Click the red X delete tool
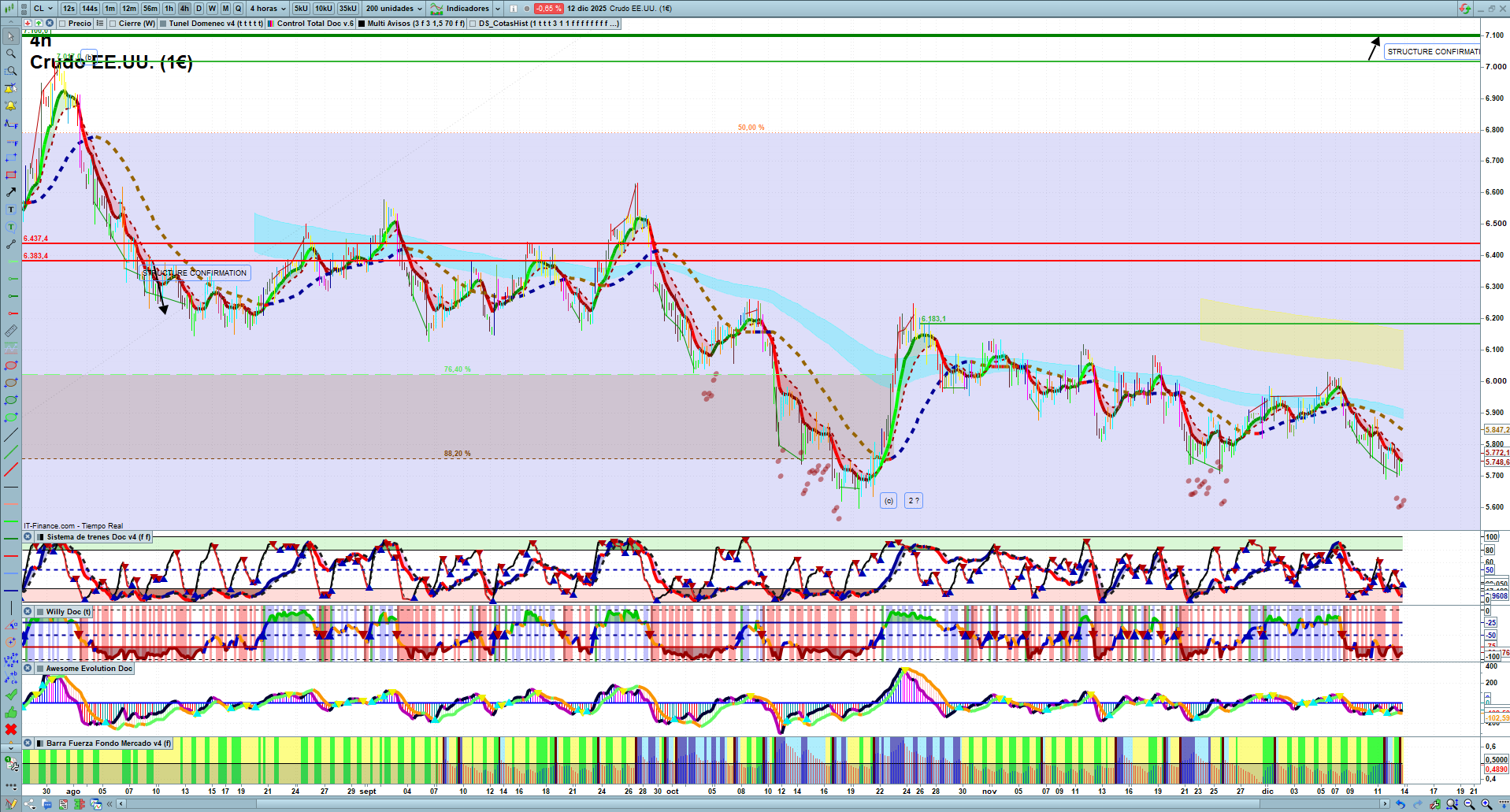The image size is (1510, 812). point(11,729)
